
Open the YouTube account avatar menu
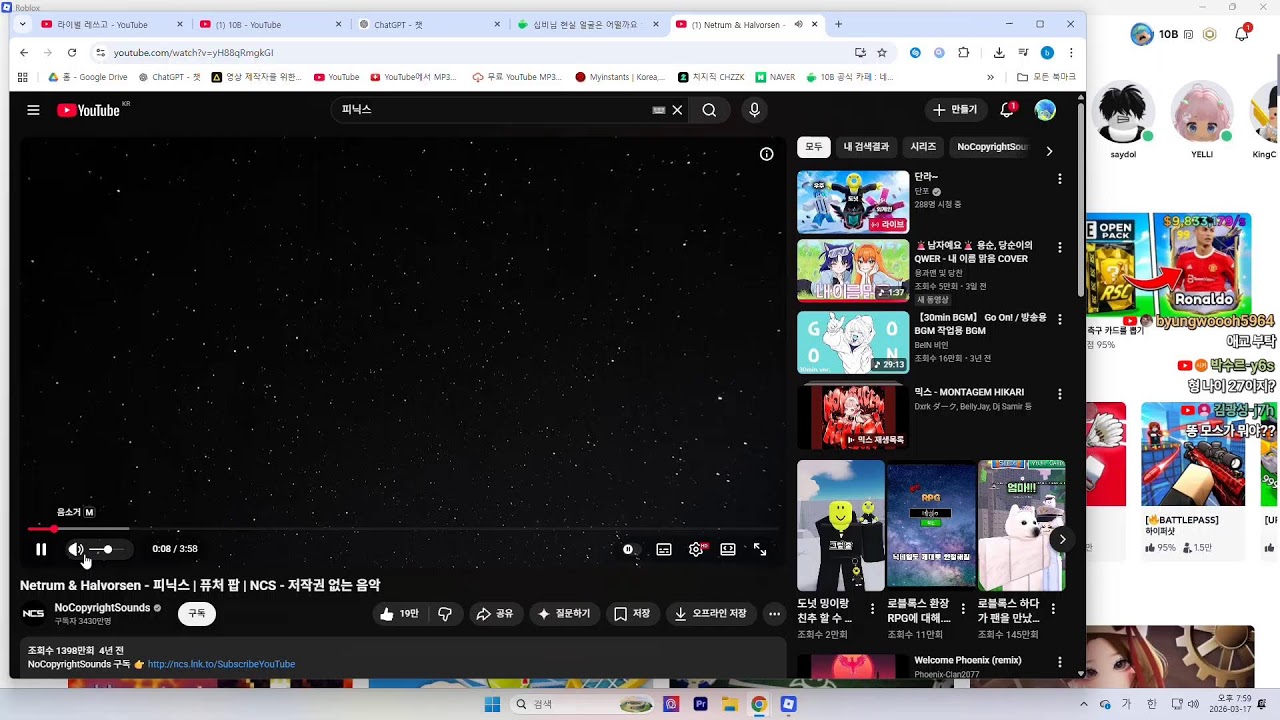(x=1045, y=110)
